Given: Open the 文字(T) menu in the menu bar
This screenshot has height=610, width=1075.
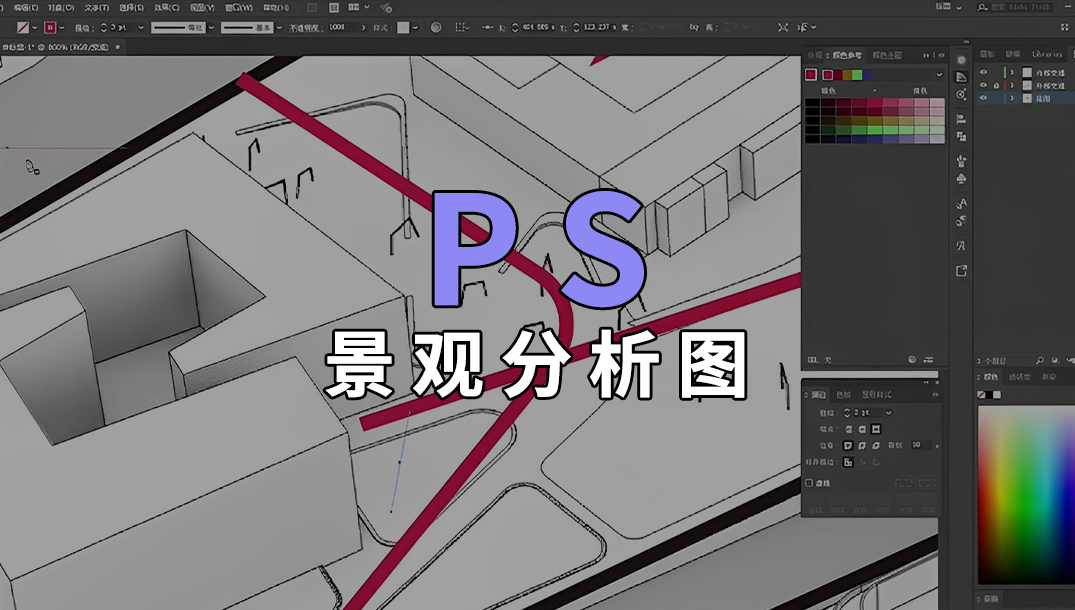Looking at the screenshot, I should pos(96,7).
